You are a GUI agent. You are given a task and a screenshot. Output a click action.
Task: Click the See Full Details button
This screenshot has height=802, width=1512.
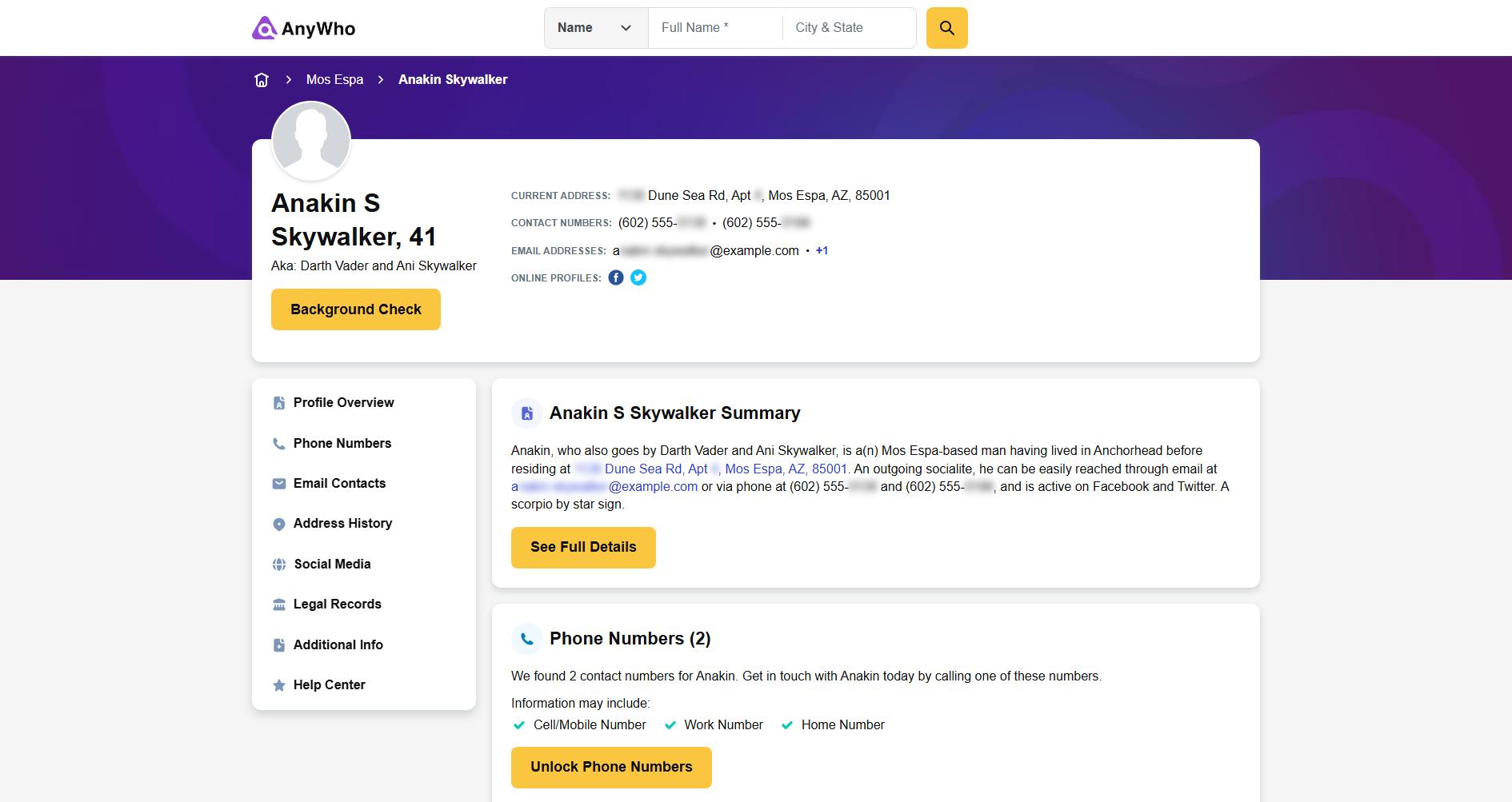click(x=583, y=548)
